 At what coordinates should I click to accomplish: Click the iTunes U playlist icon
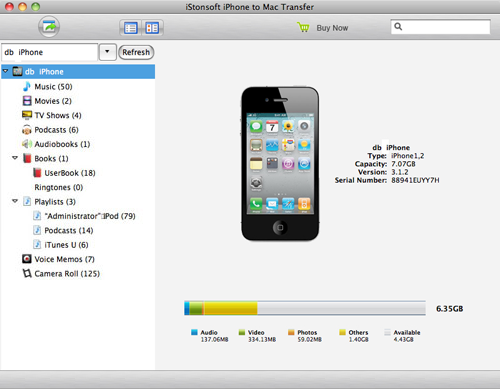(x=37, y=244)
